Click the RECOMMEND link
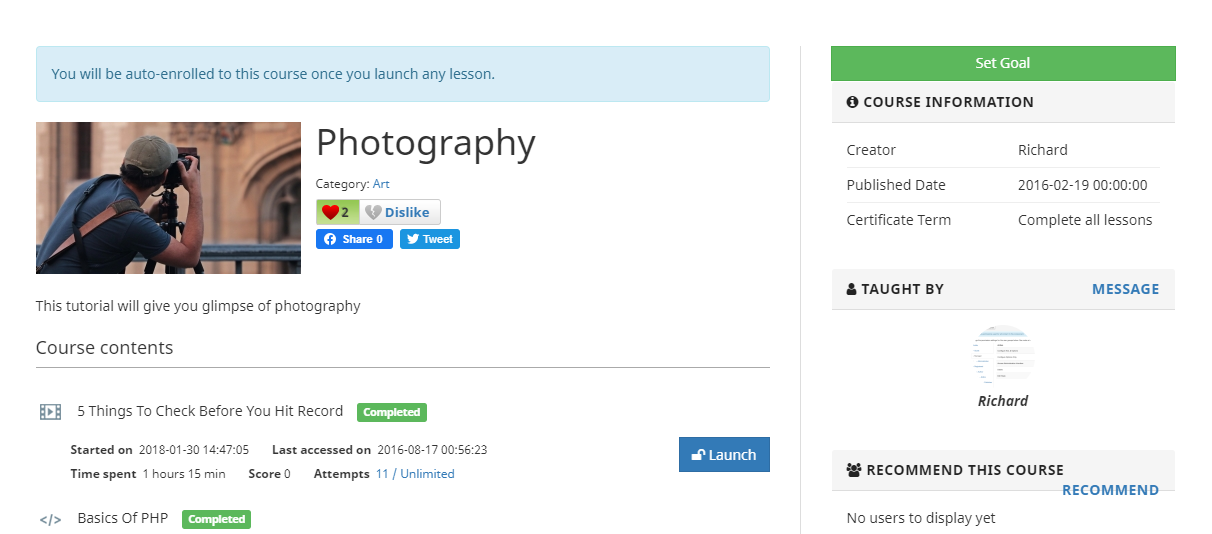Screen dimensions: 1212x534 [1110, 490]
